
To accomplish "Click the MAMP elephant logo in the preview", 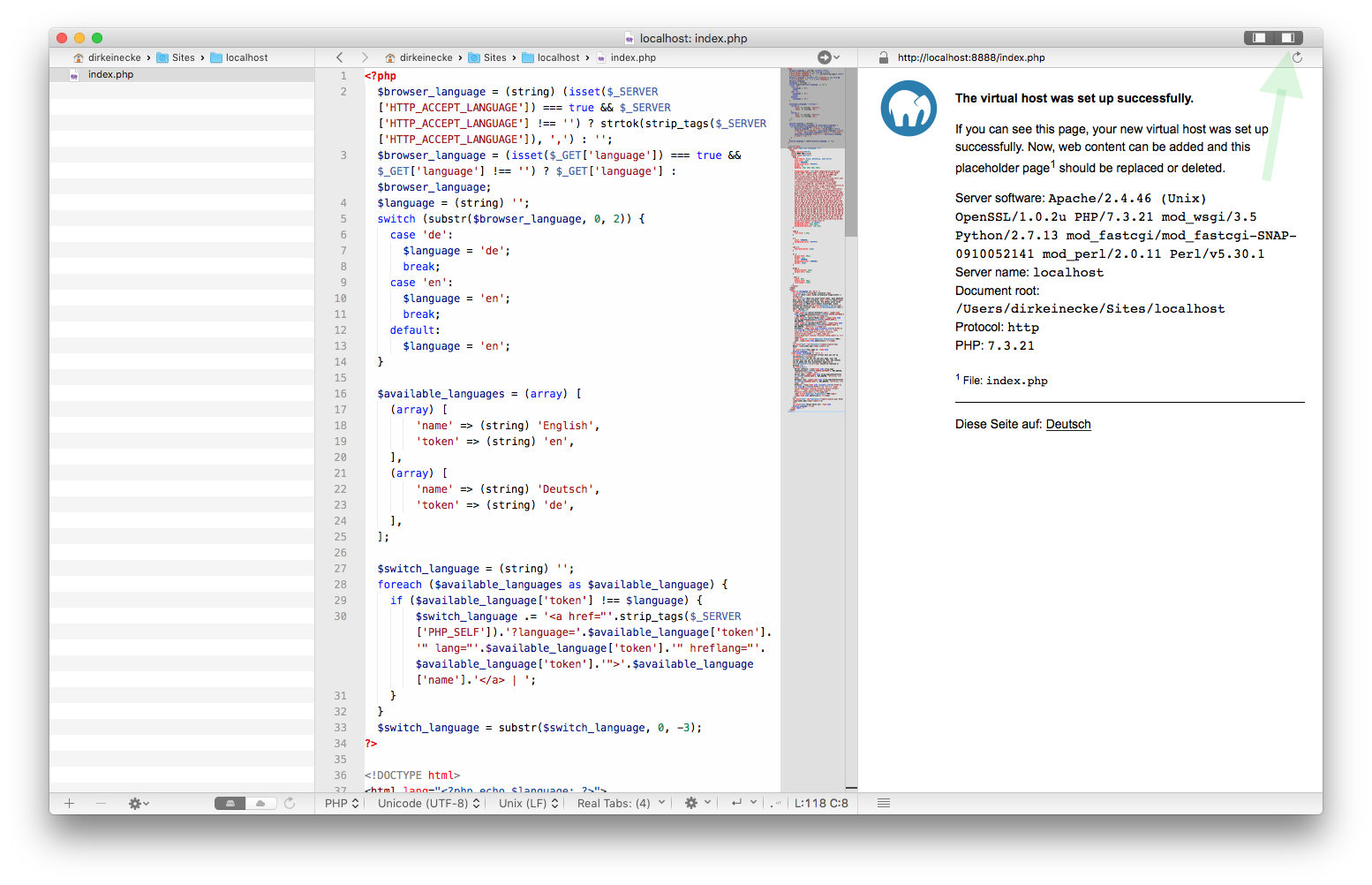I will tap(908, 108).
